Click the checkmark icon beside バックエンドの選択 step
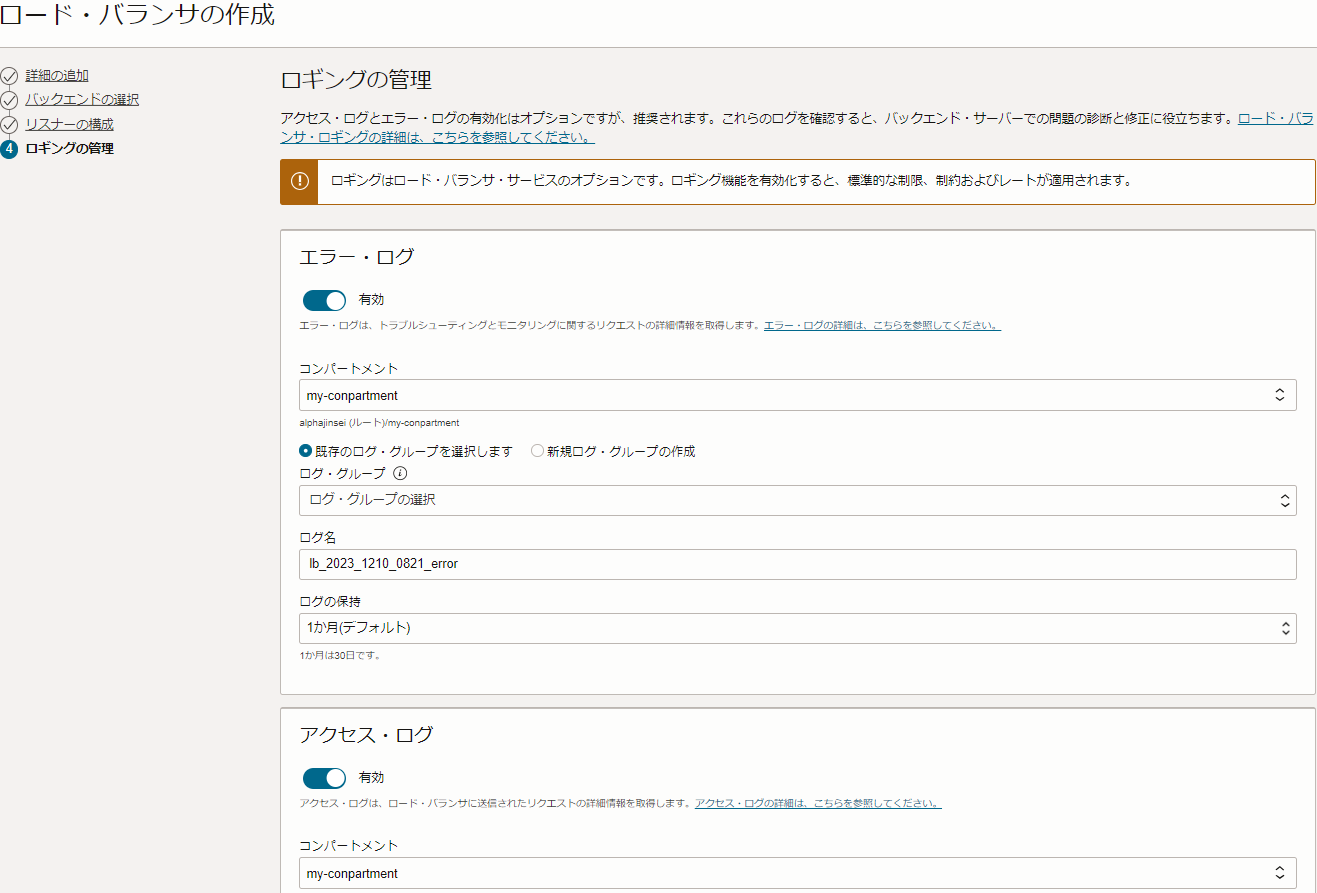1317x893 pixels. point(9,100)
